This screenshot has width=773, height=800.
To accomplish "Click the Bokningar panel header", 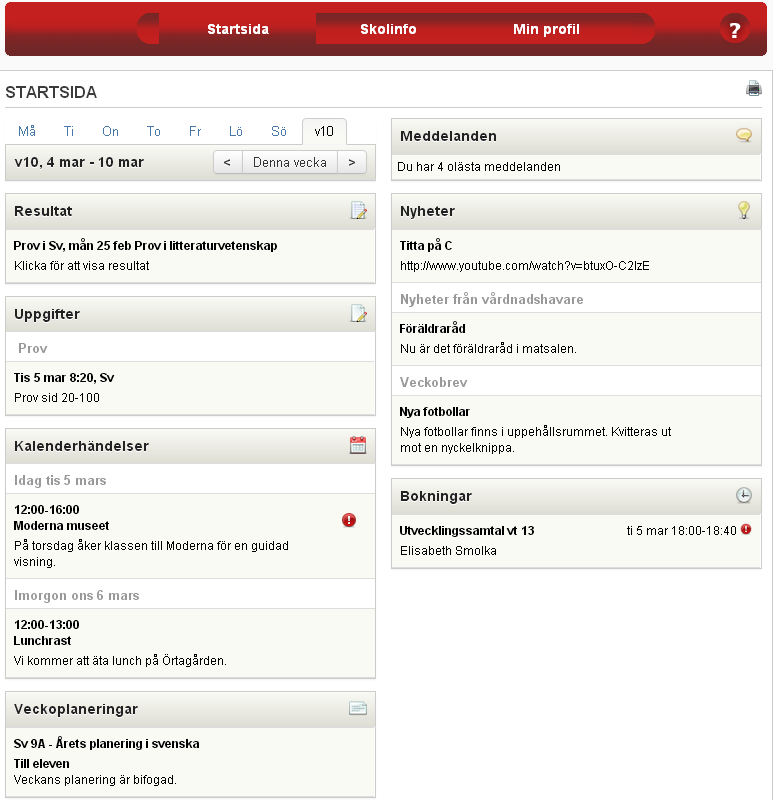I will (576, 496).
